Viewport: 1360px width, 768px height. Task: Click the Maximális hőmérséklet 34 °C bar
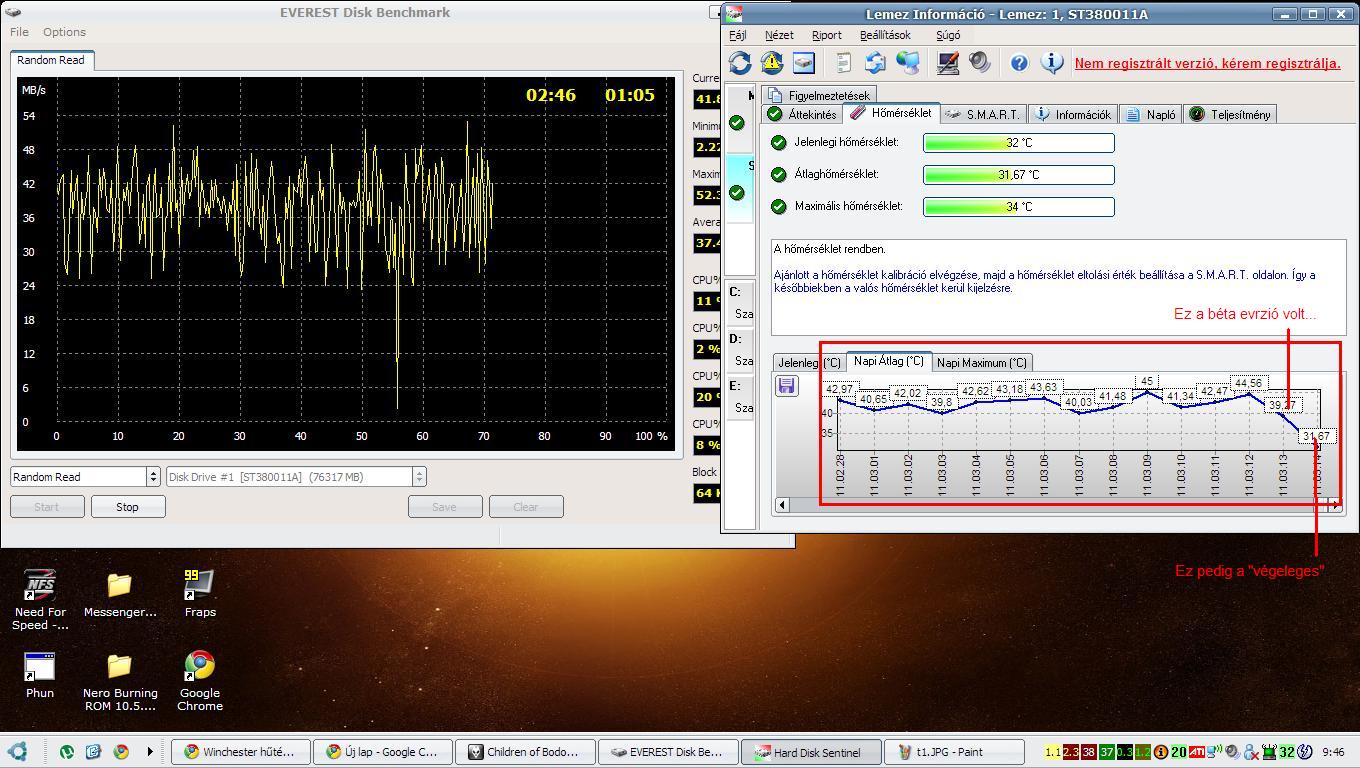tap(1018, 207)
